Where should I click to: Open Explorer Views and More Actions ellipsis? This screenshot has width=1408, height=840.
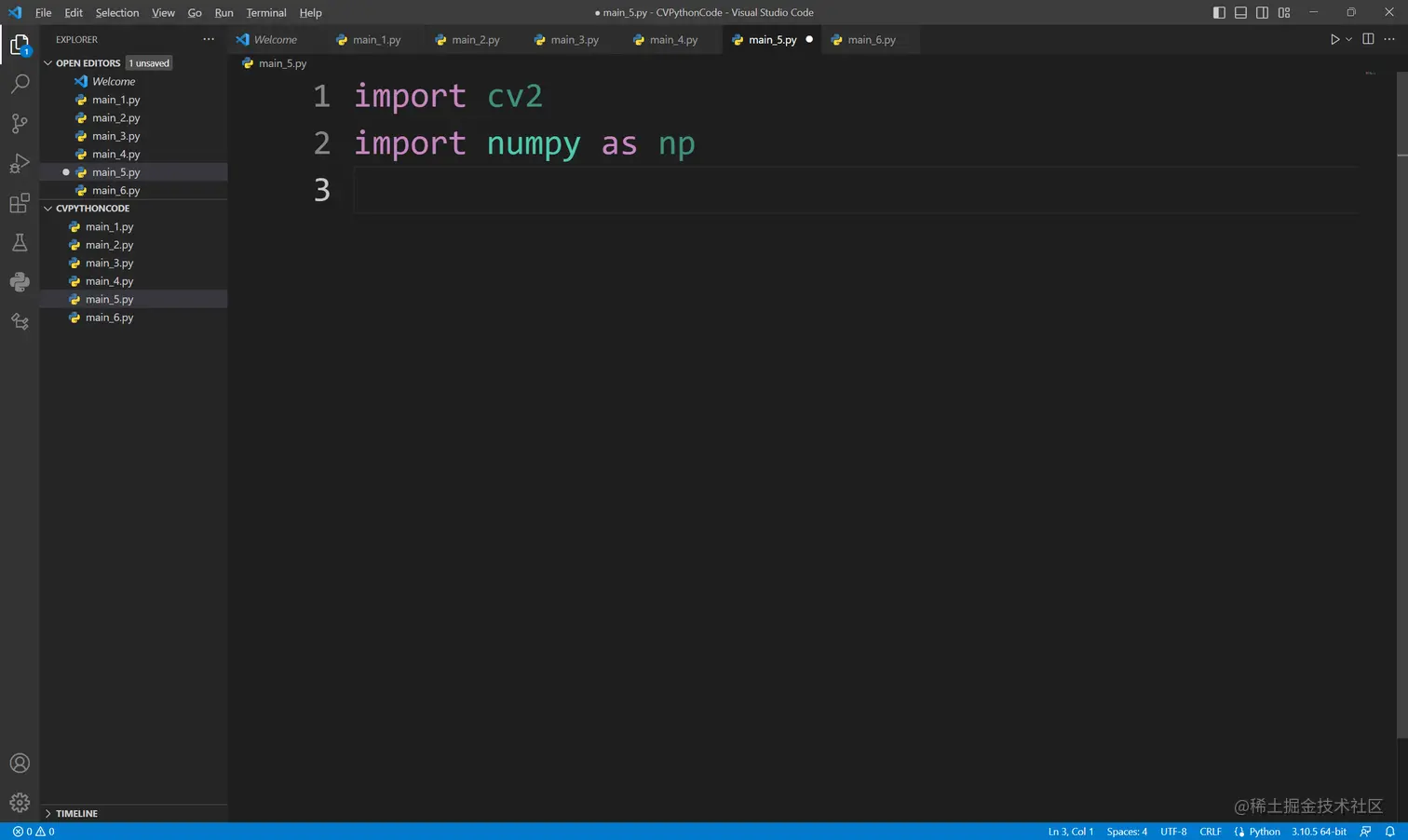pos(209,39)
